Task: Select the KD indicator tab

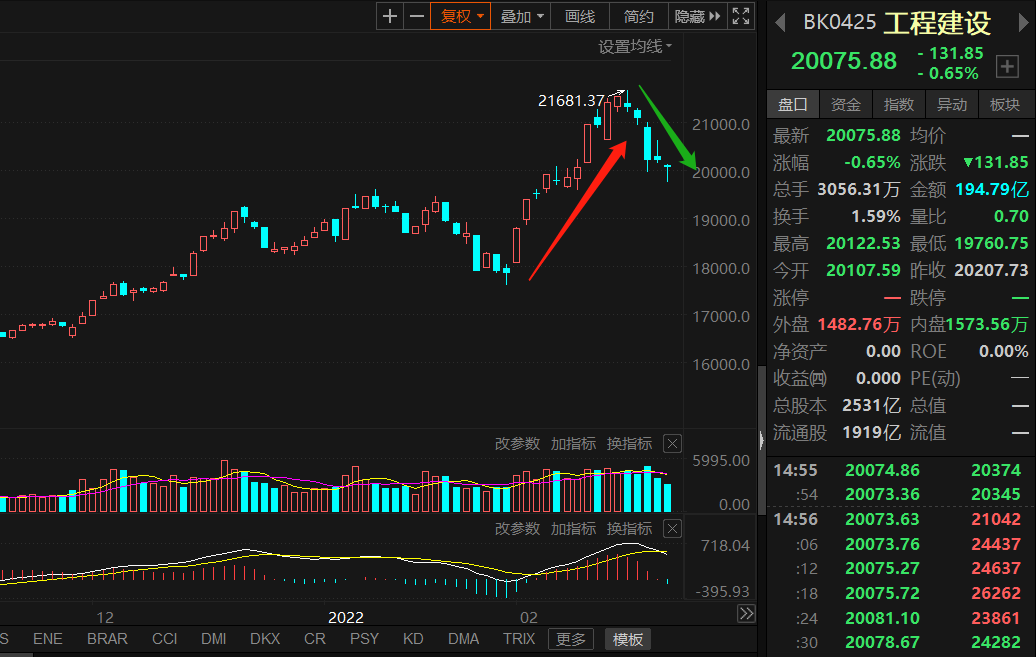Action: (x=413, y=639)
